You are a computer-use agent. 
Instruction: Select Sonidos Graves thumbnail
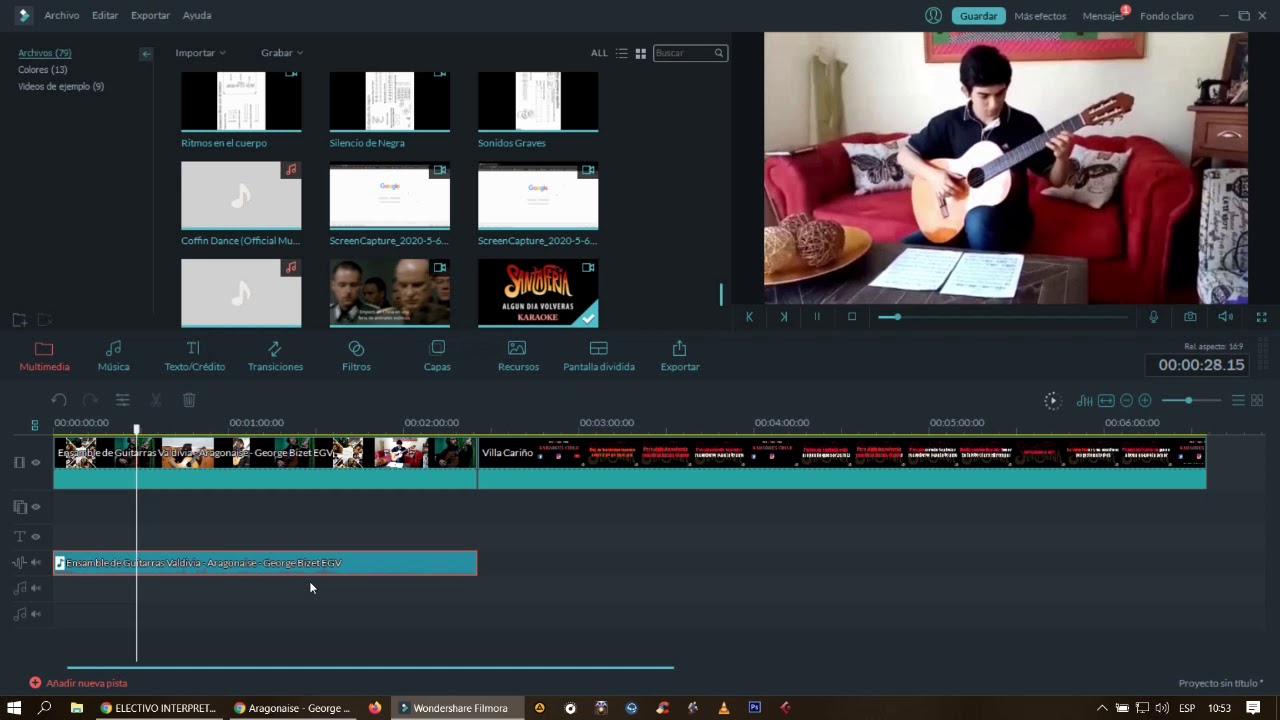point(538,101)
